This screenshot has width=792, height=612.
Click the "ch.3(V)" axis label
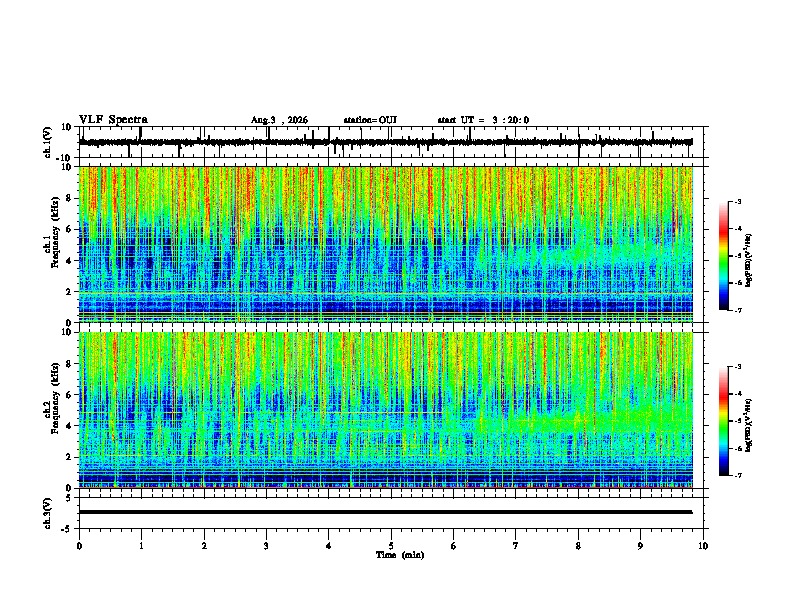point(48,513)
